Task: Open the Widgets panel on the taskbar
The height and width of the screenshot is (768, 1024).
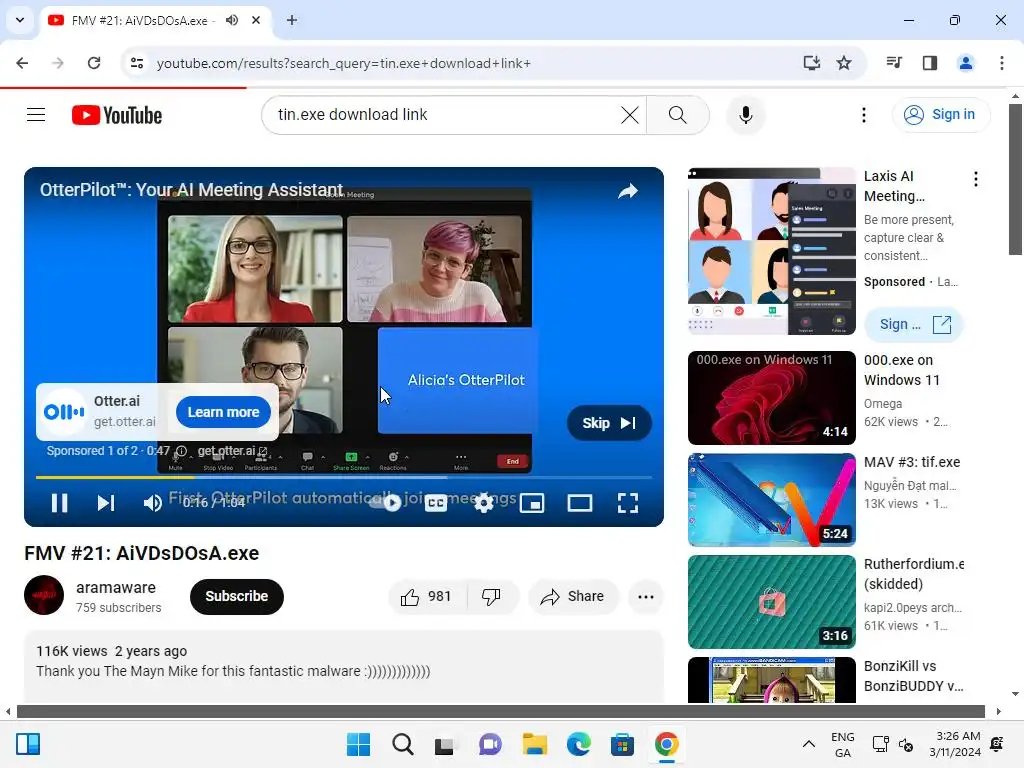Action: 28,744
